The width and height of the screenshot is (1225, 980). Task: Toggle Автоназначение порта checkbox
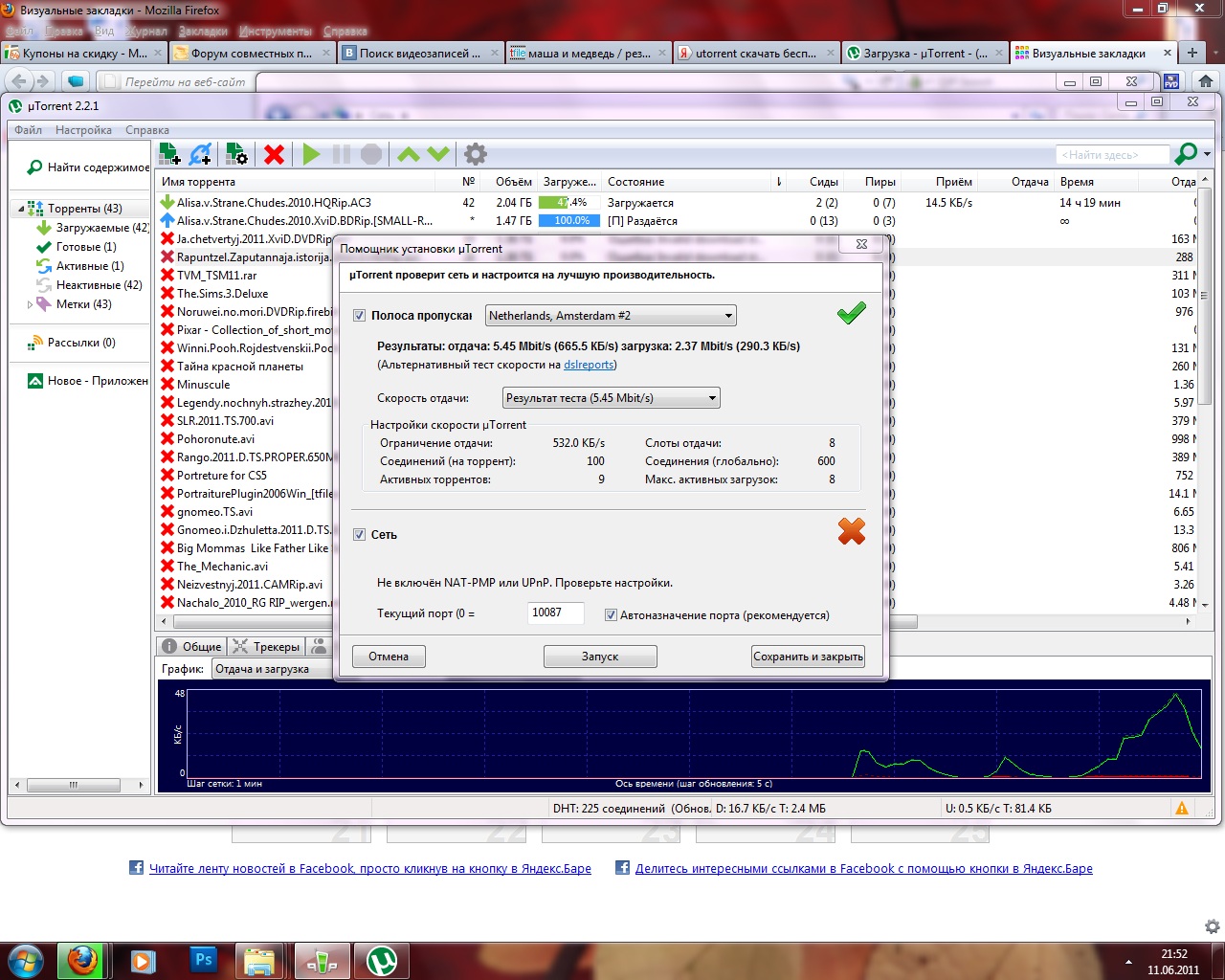[611, 615]
